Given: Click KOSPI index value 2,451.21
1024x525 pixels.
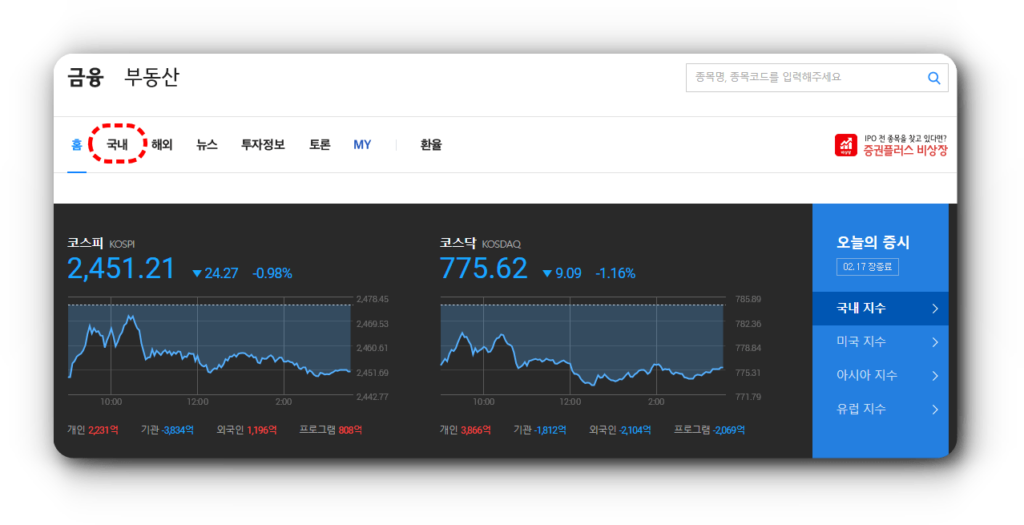Looking at the screenshot, I should coord(121,269).
